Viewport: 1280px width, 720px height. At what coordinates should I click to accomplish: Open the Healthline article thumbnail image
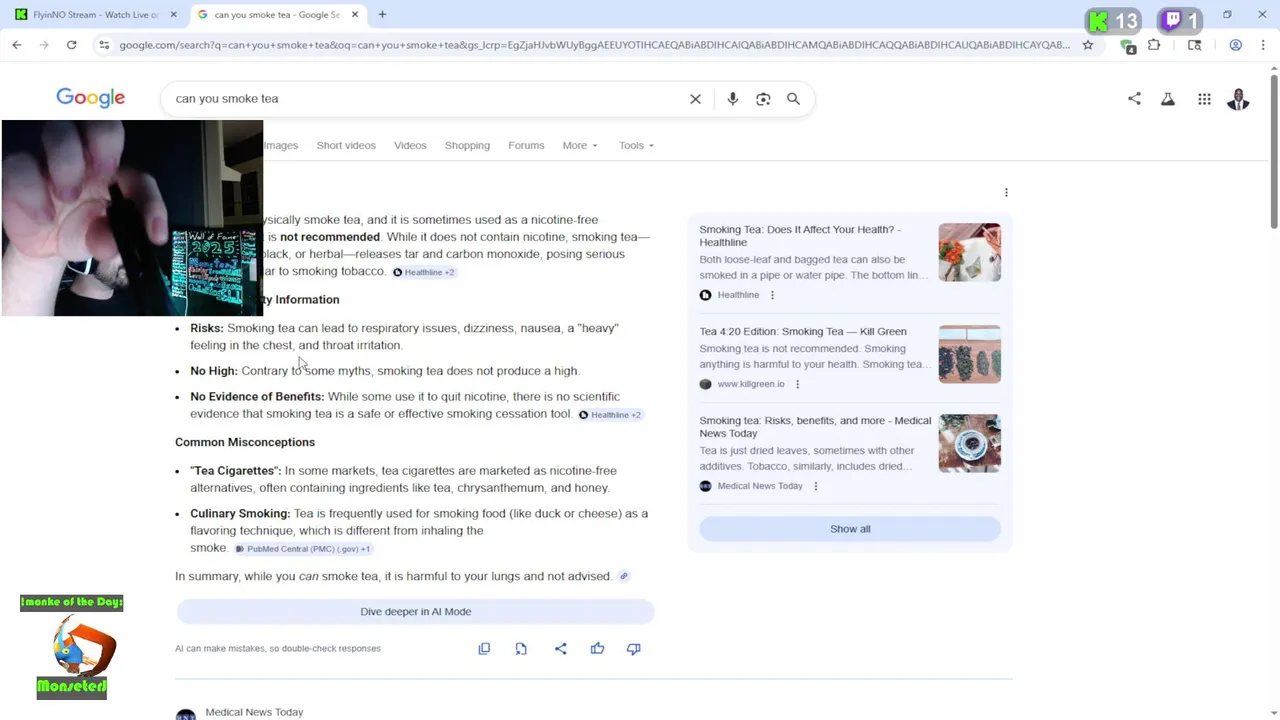pos(969,252)
